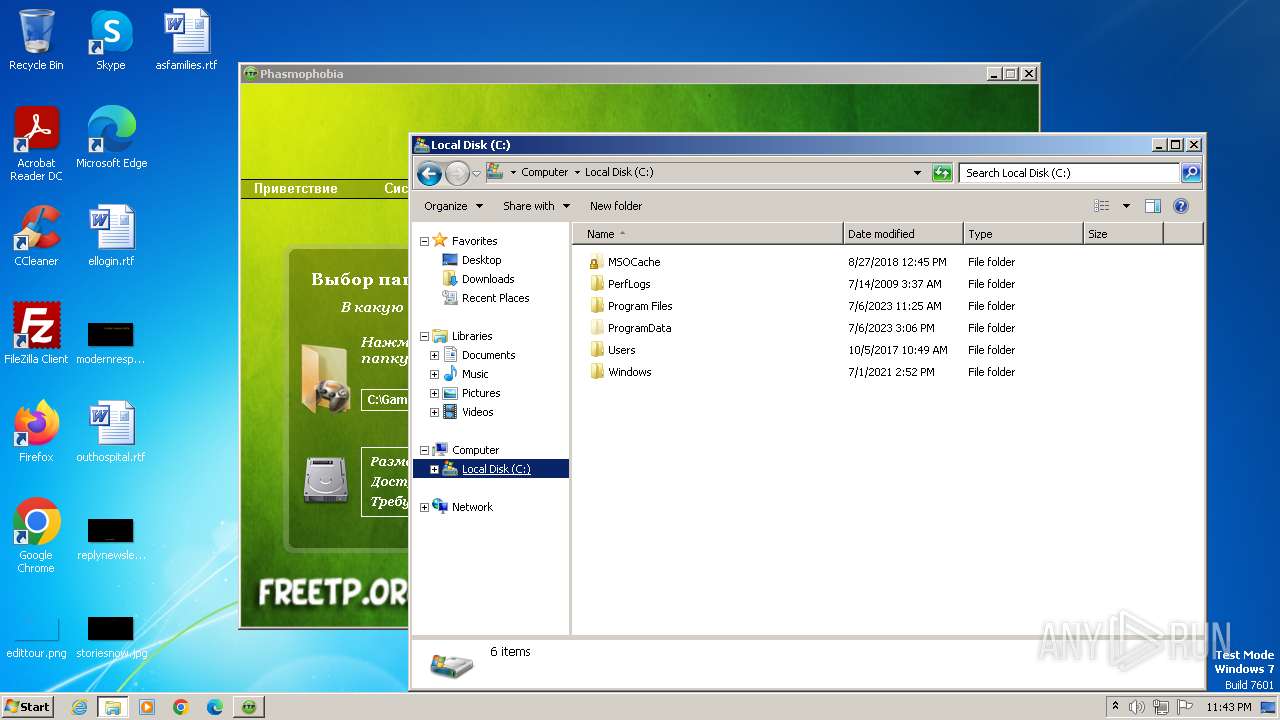Select Network in navigation pane
The height and width of the screenshot is (720, 1280).
click(x=472, y=507)
